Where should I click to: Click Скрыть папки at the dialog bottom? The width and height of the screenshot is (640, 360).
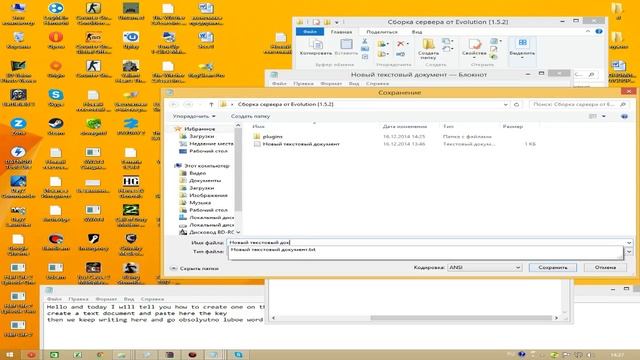click(x=195, y=269)
